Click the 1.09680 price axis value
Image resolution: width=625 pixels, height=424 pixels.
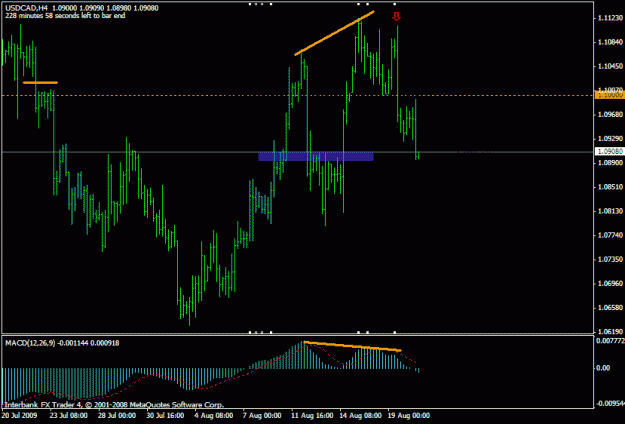point(610,114)
